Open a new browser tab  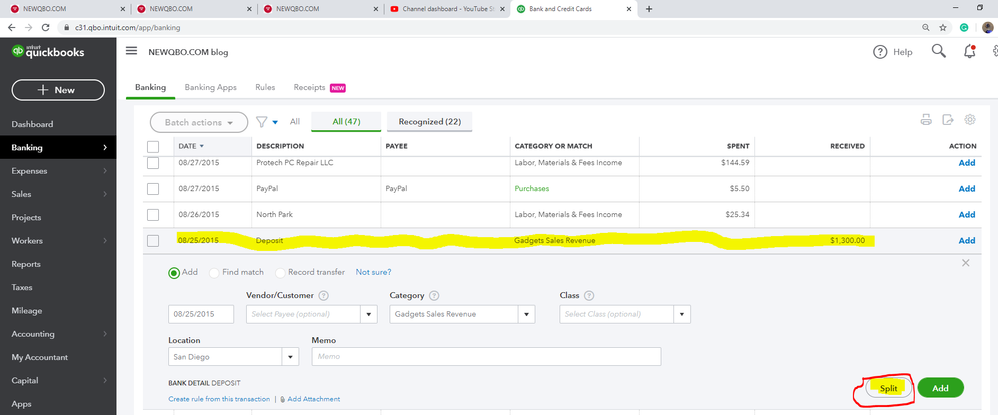[x=649, y=9]
